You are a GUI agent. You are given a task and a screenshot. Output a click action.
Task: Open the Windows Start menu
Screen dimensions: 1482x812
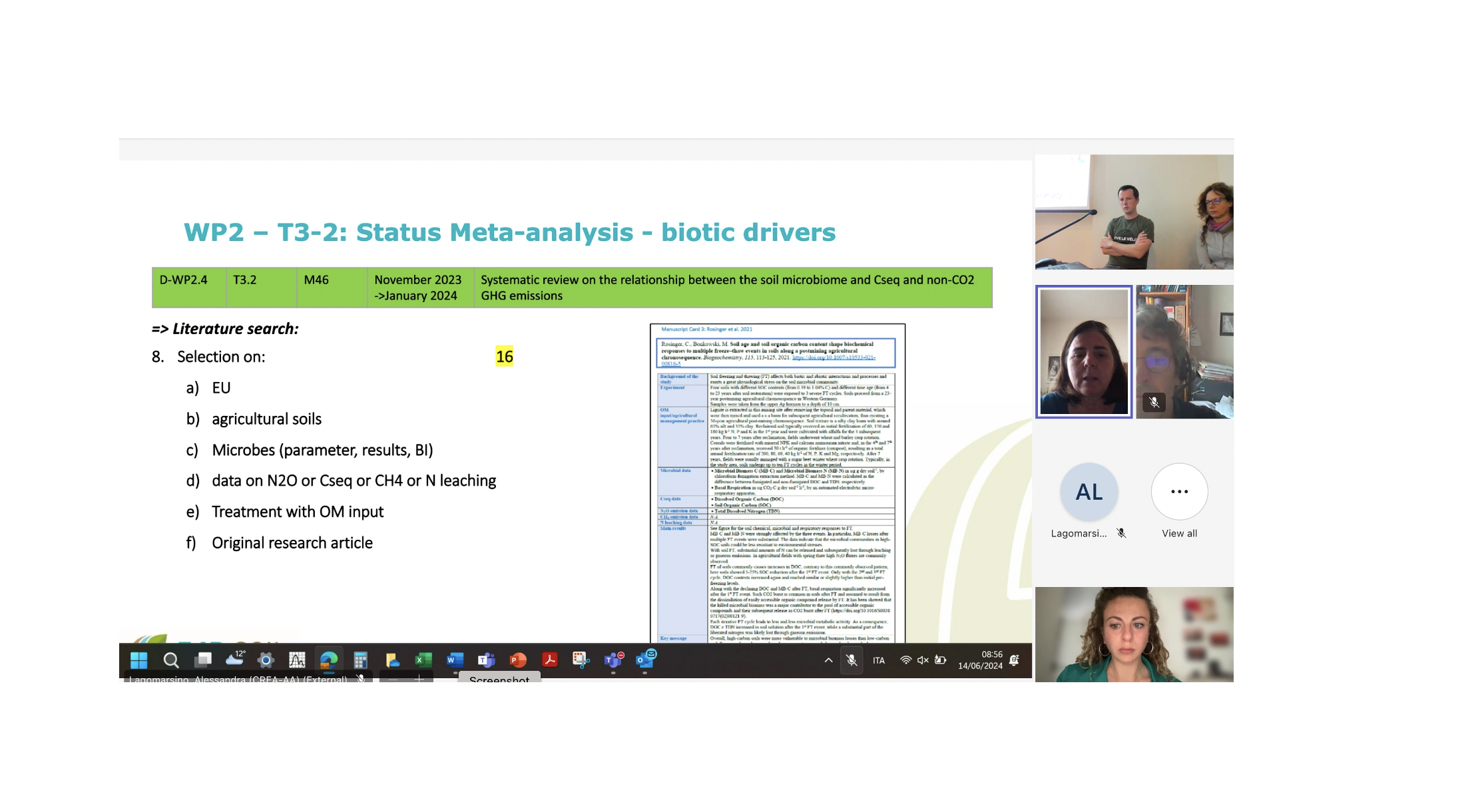tap(138, 660)
